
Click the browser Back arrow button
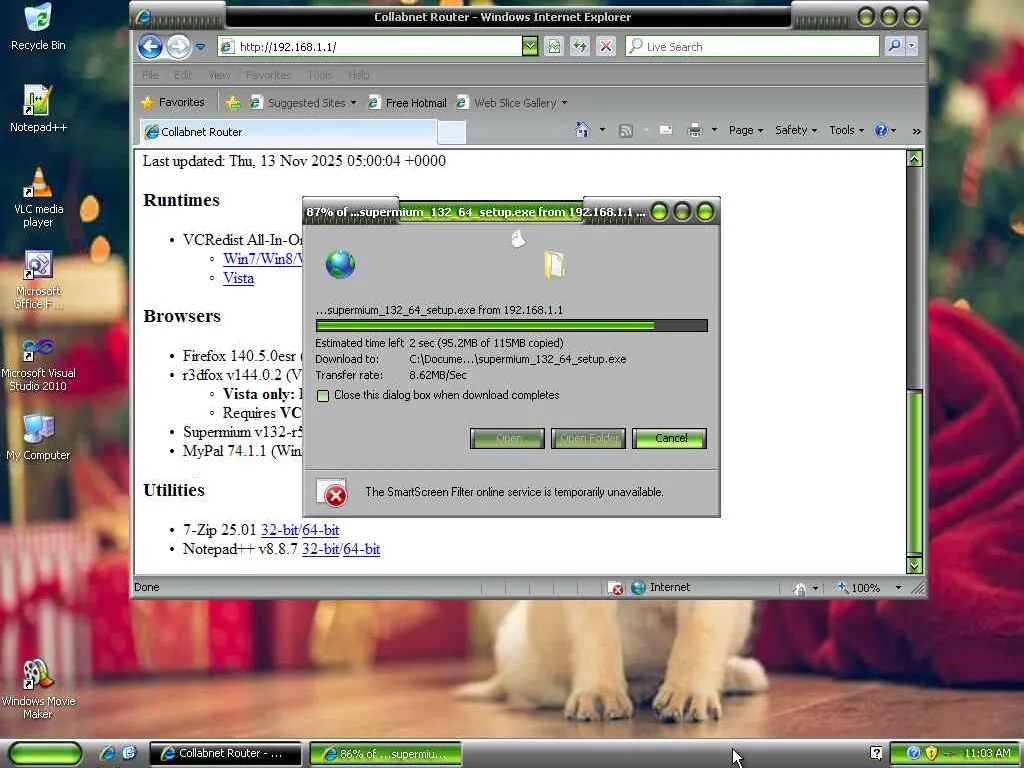(150, 46)
